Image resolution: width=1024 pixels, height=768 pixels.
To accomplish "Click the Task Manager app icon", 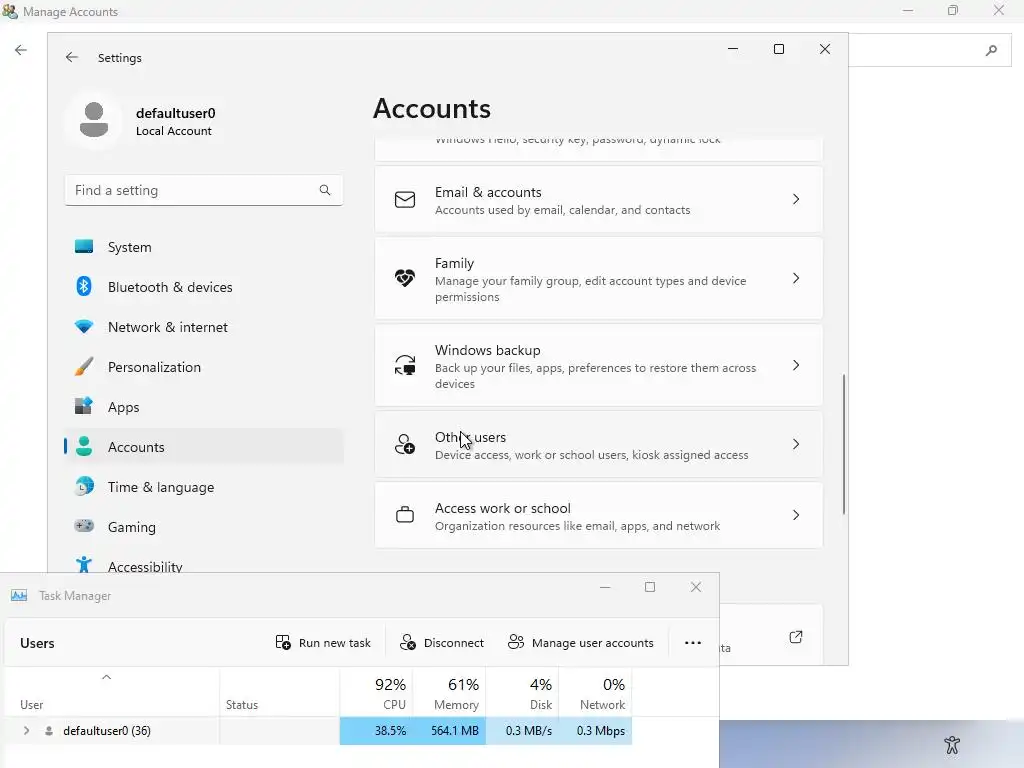I will pyautogui.click(x=19, y=595).
